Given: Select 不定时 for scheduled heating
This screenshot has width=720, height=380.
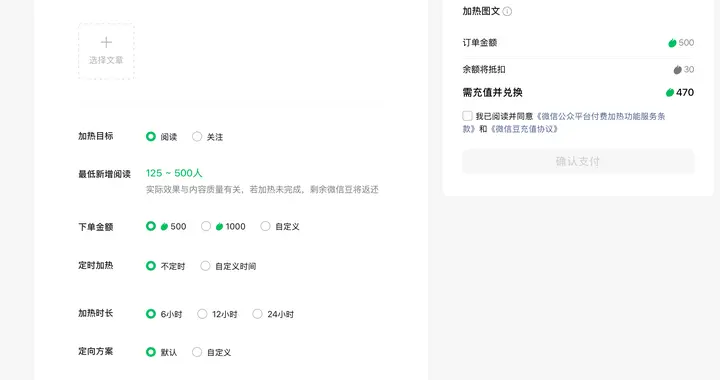Looking at the screenshot, I should point(151,266).
